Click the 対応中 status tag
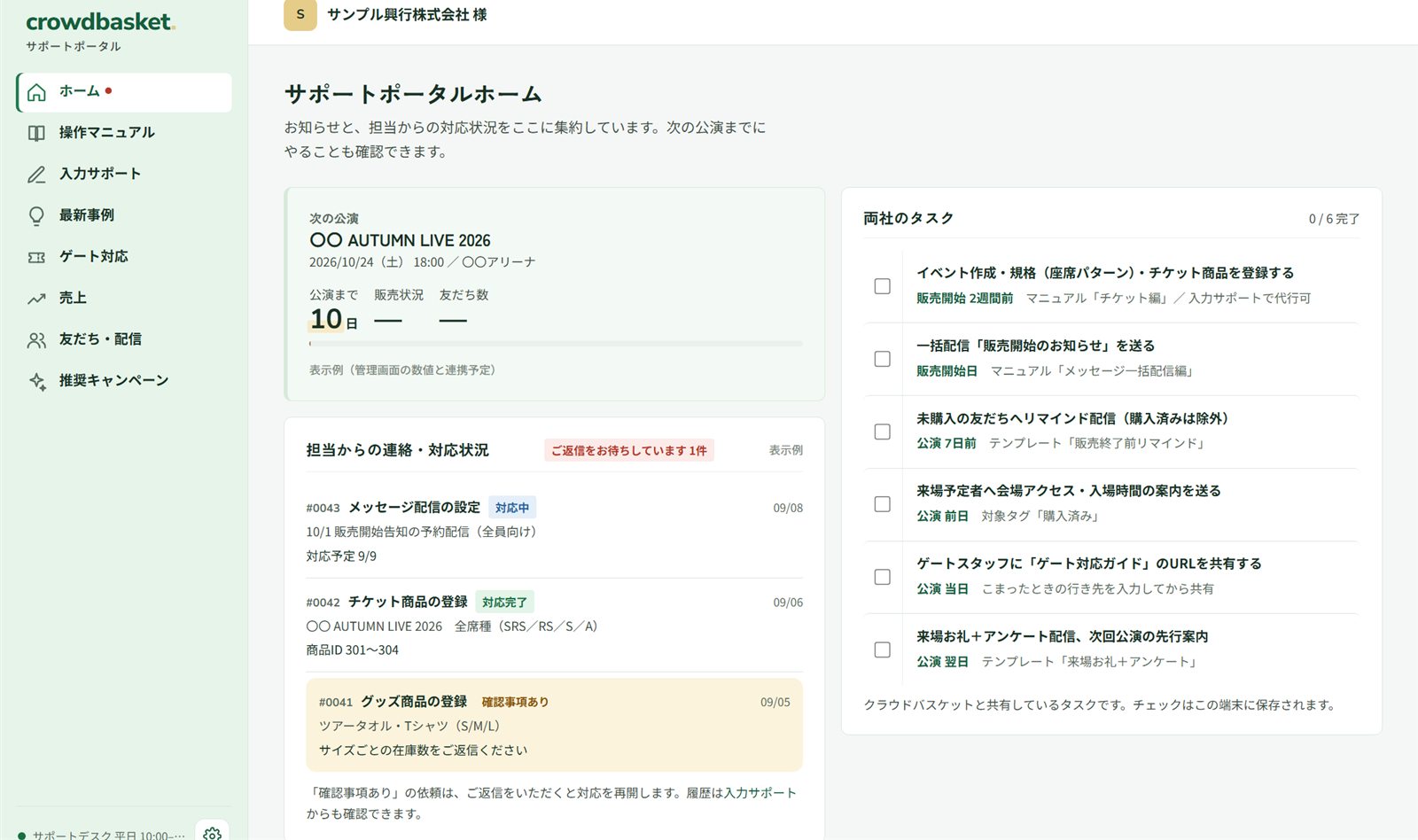Image resolution: width=1418 pixels, height=840 pixels. click(x=512, y=508)
